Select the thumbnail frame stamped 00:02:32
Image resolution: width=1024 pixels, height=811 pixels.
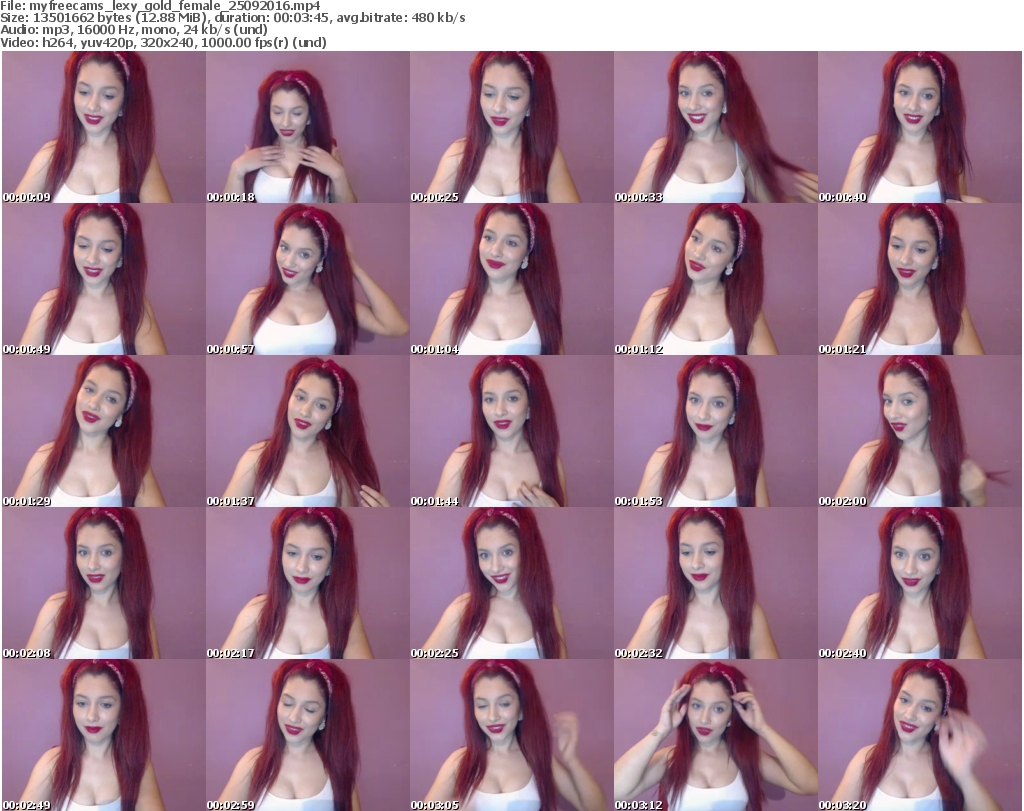coord(716,583)
